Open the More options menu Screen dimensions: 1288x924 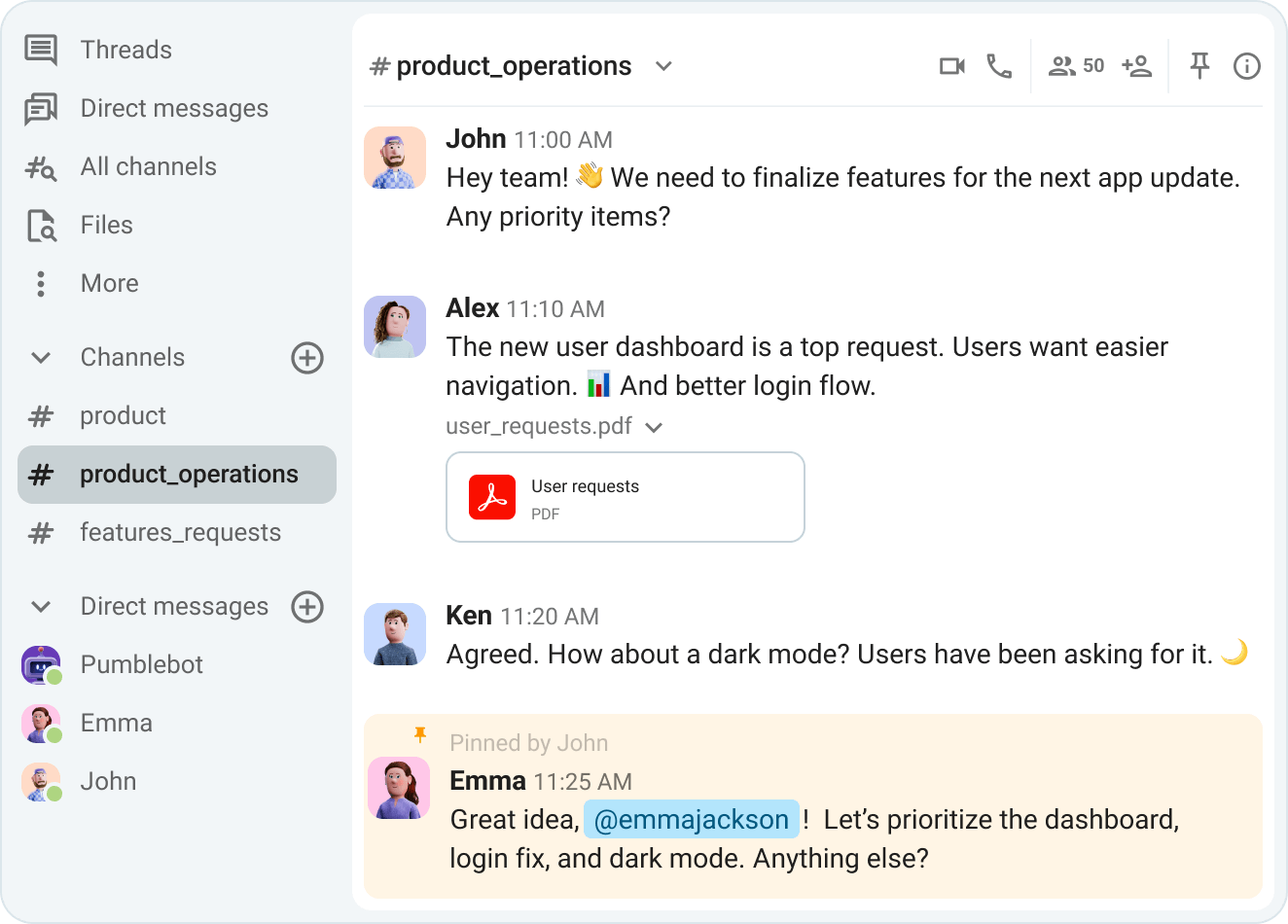coord(108,283)
